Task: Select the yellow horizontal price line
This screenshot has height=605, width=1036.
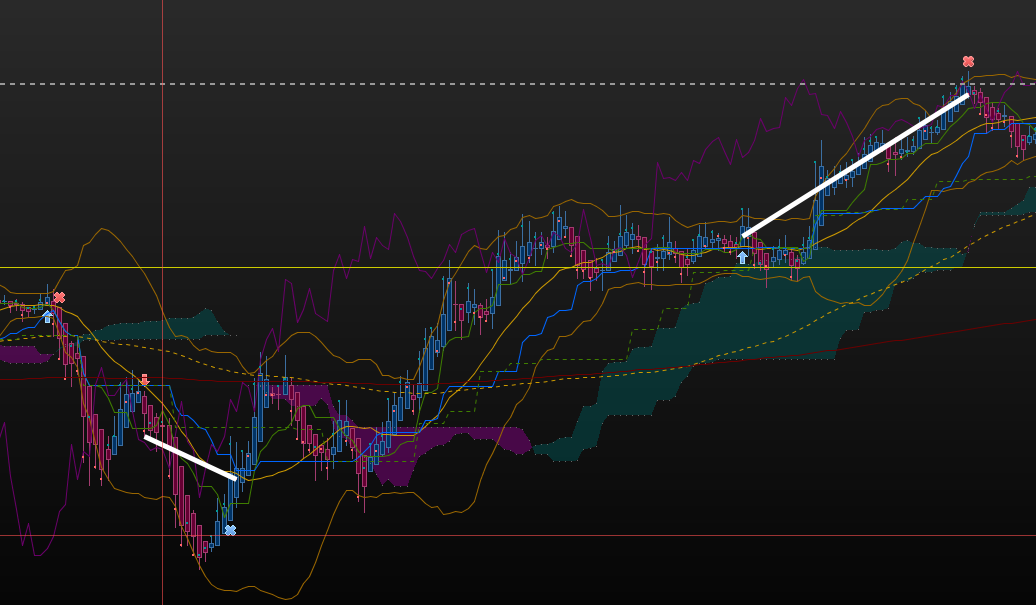Action: (x=518, y=267)
